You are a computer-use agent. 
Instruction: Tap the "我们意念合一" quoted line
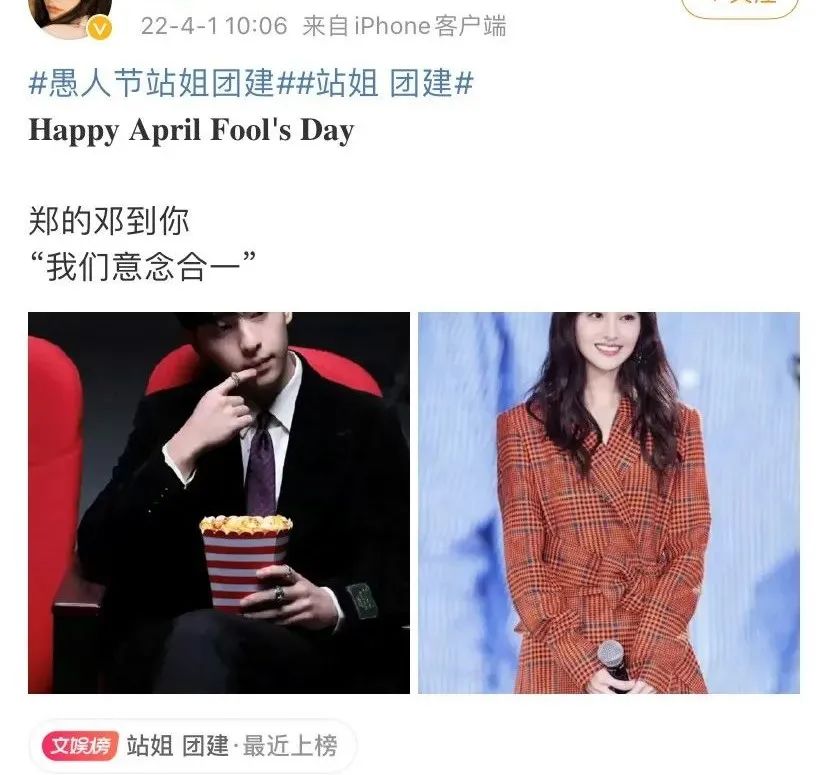tap(143, 266)
